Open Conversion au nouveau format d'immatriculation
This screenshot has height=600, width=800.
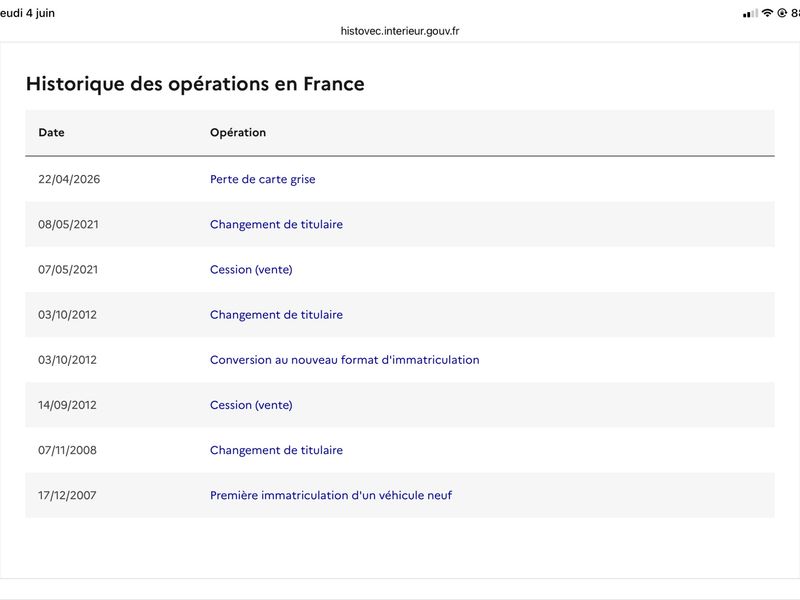pos(344,360)
